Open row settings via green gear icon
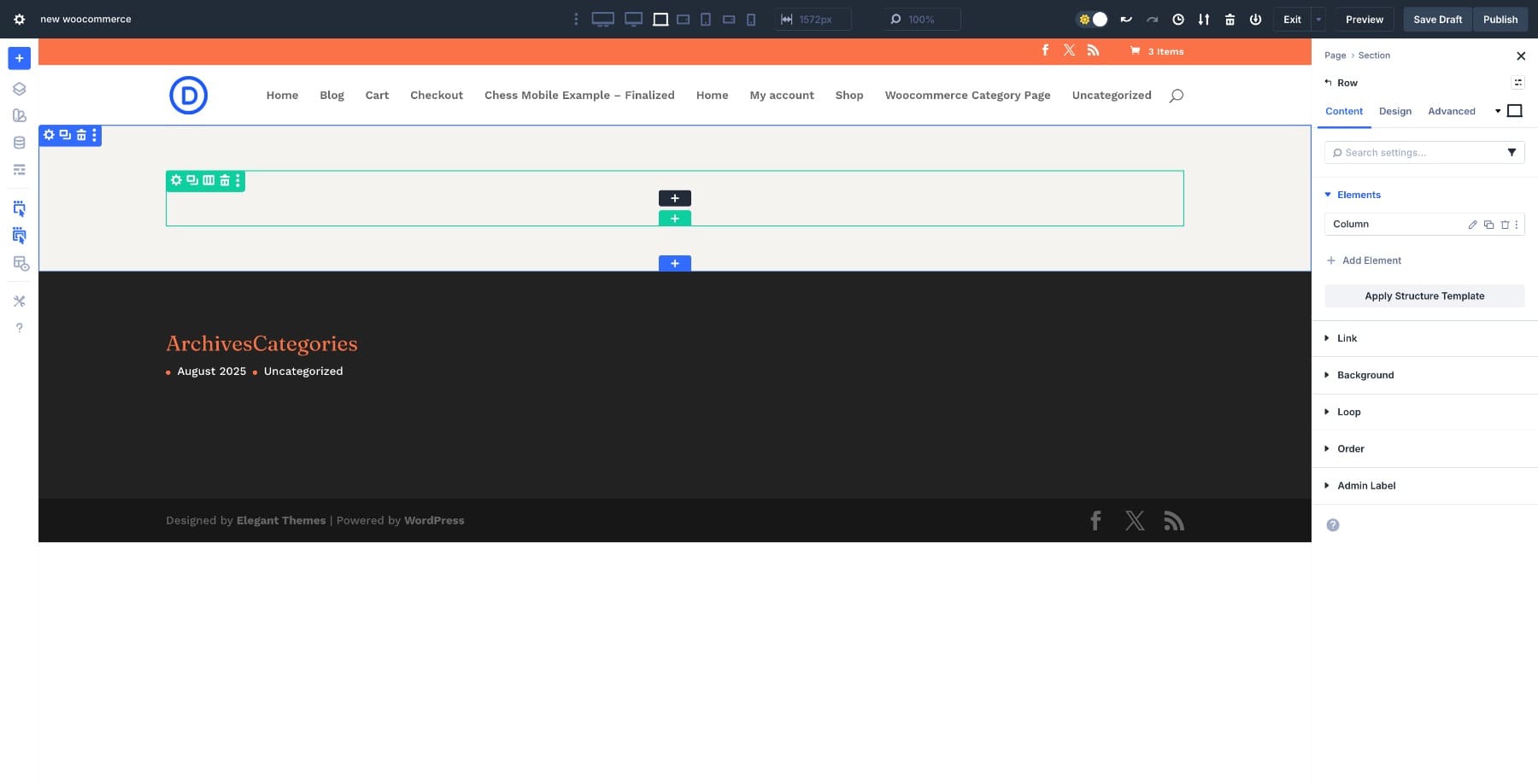1538x784 pixels. [x=176, y=180]
